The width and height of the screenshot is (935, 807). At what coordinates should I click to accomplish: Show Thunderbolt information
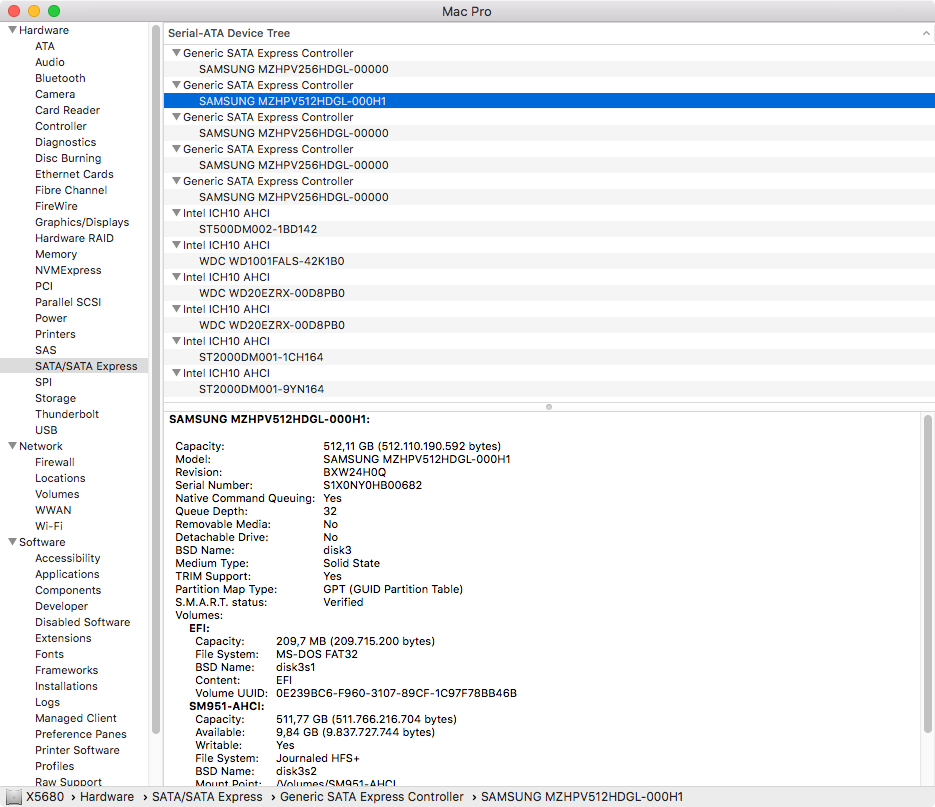67,414
